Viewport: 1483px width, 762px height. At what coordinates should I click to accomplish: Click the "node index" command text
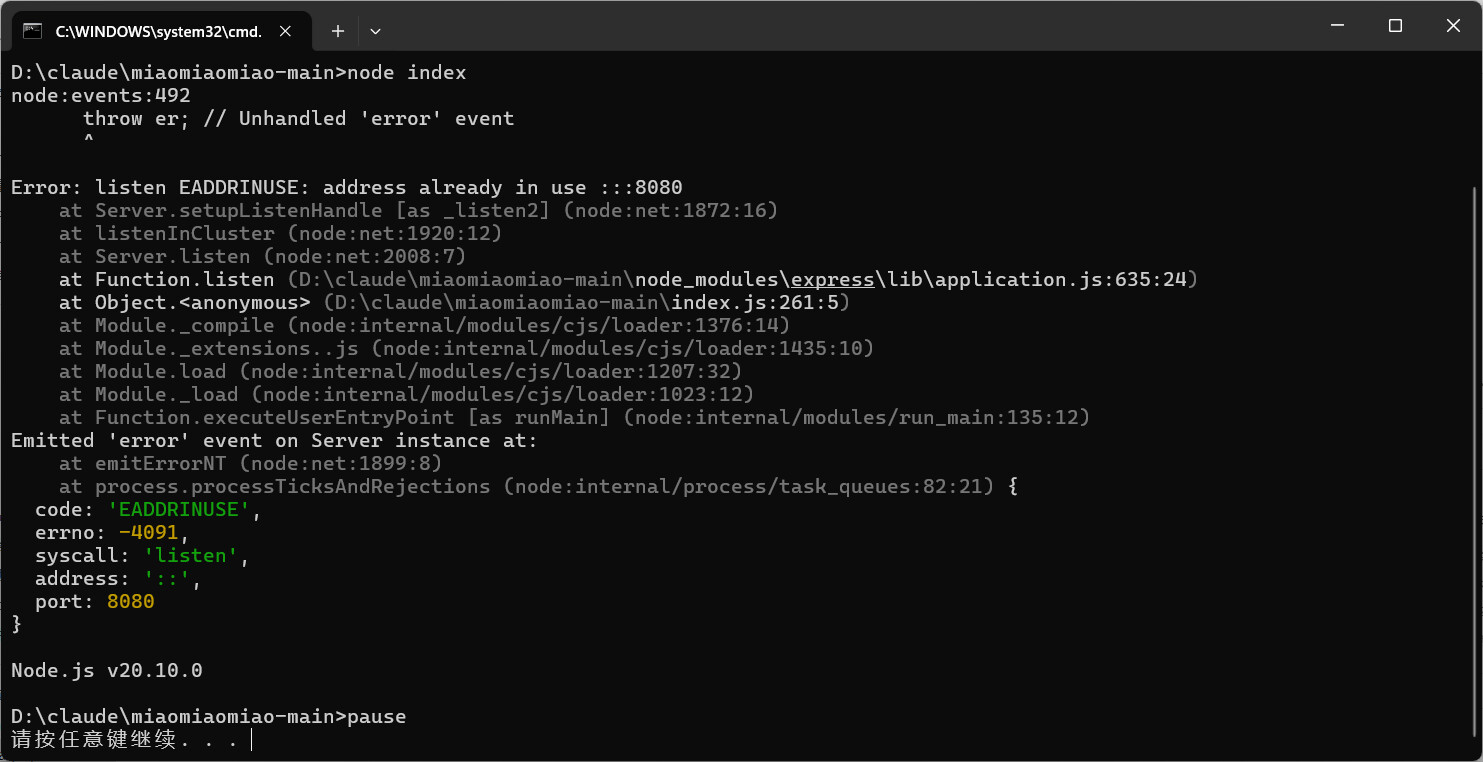pos(406,73)
